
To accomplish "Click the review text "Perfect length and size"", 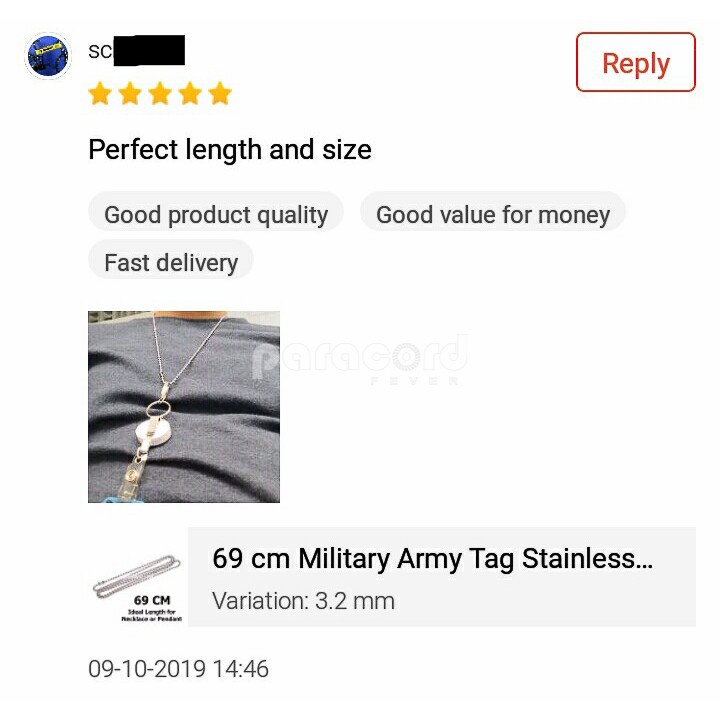I will click(230, 150).
